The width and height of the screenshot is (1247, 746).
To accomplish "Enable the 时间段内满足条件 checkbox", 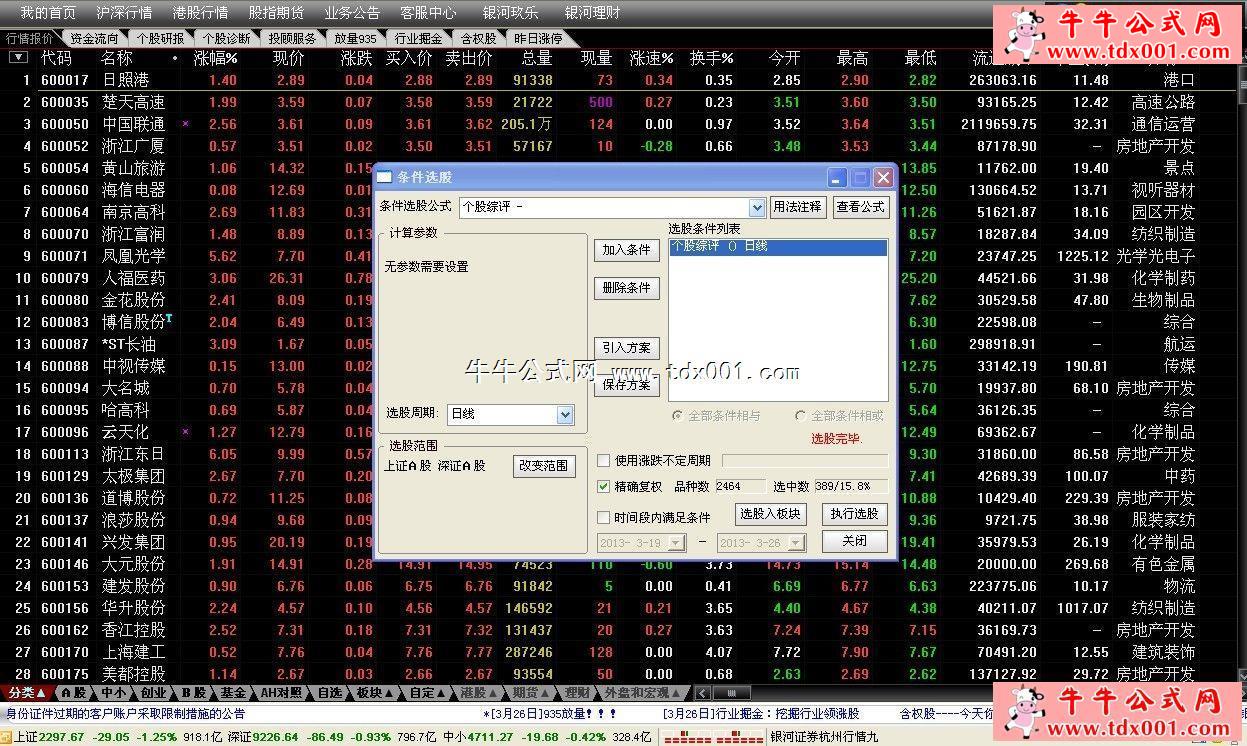I will [604, 518].
